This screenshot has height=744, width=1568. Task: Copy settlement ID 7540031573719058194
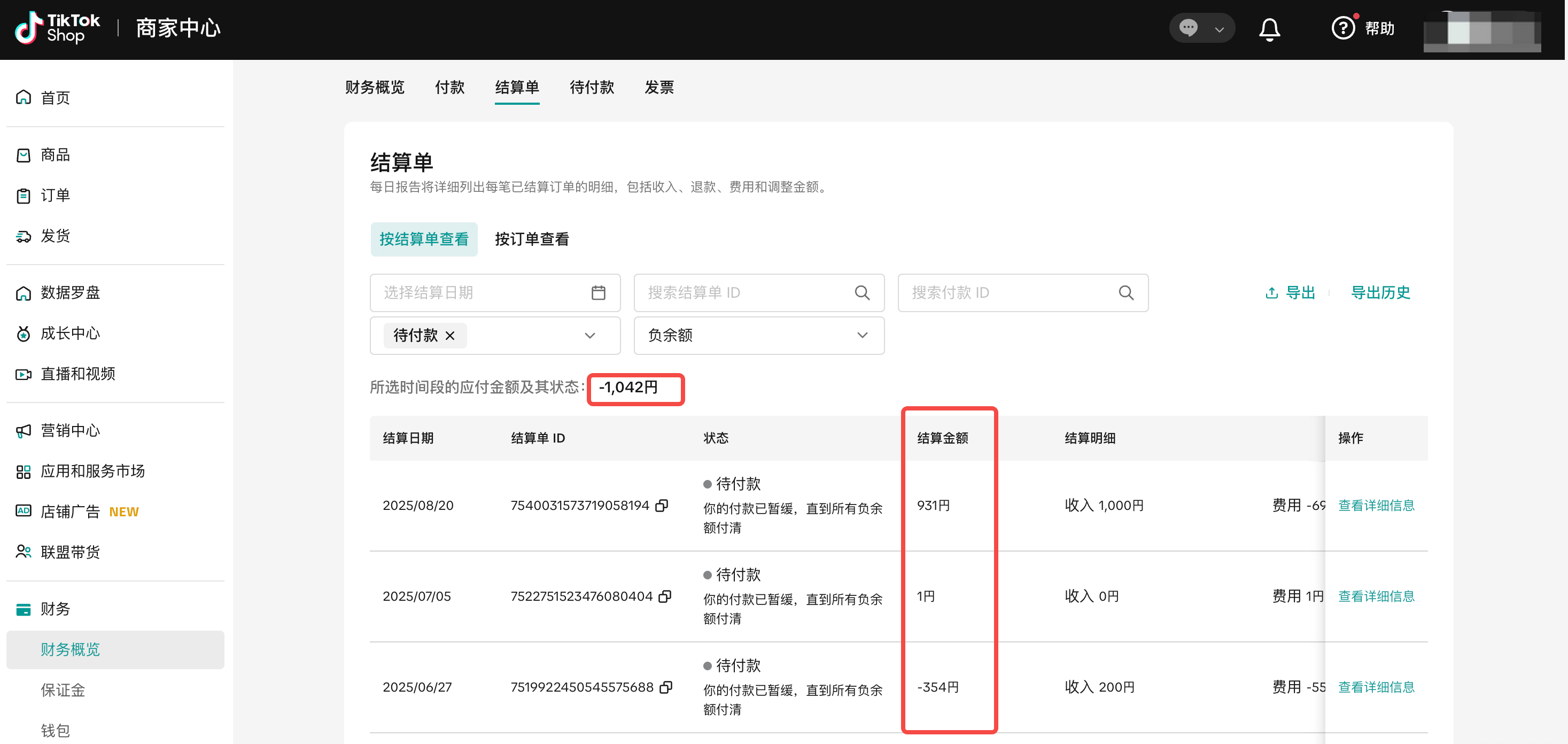[x=662, y=505]
